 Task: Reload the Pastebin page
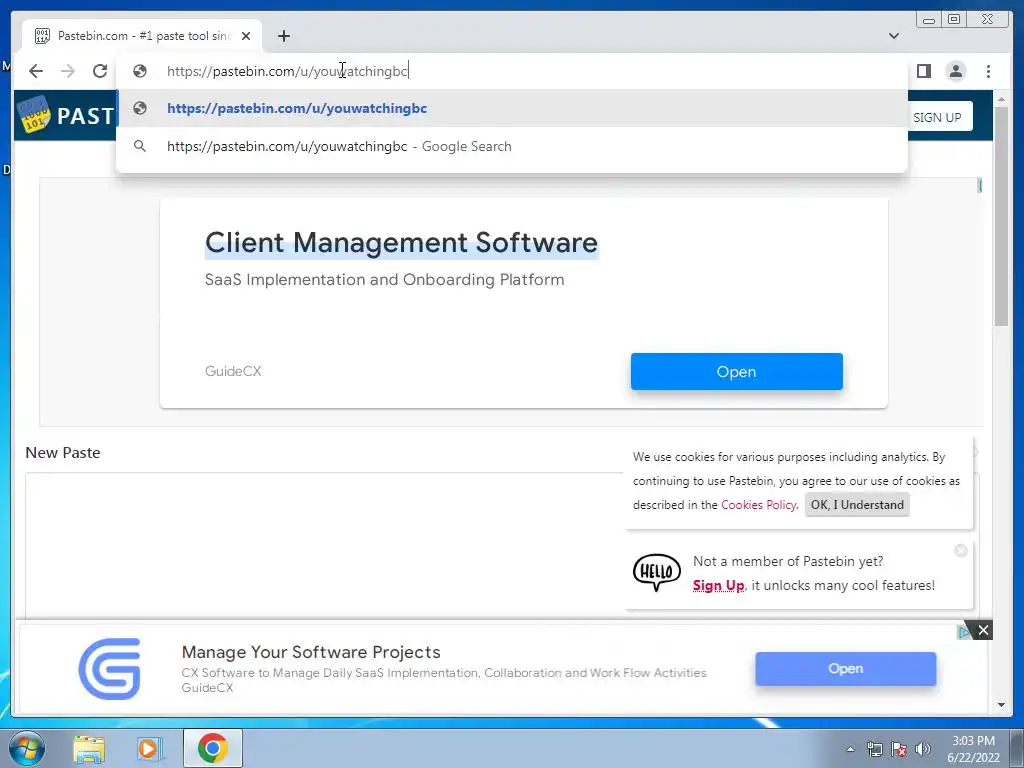(100, 71)
